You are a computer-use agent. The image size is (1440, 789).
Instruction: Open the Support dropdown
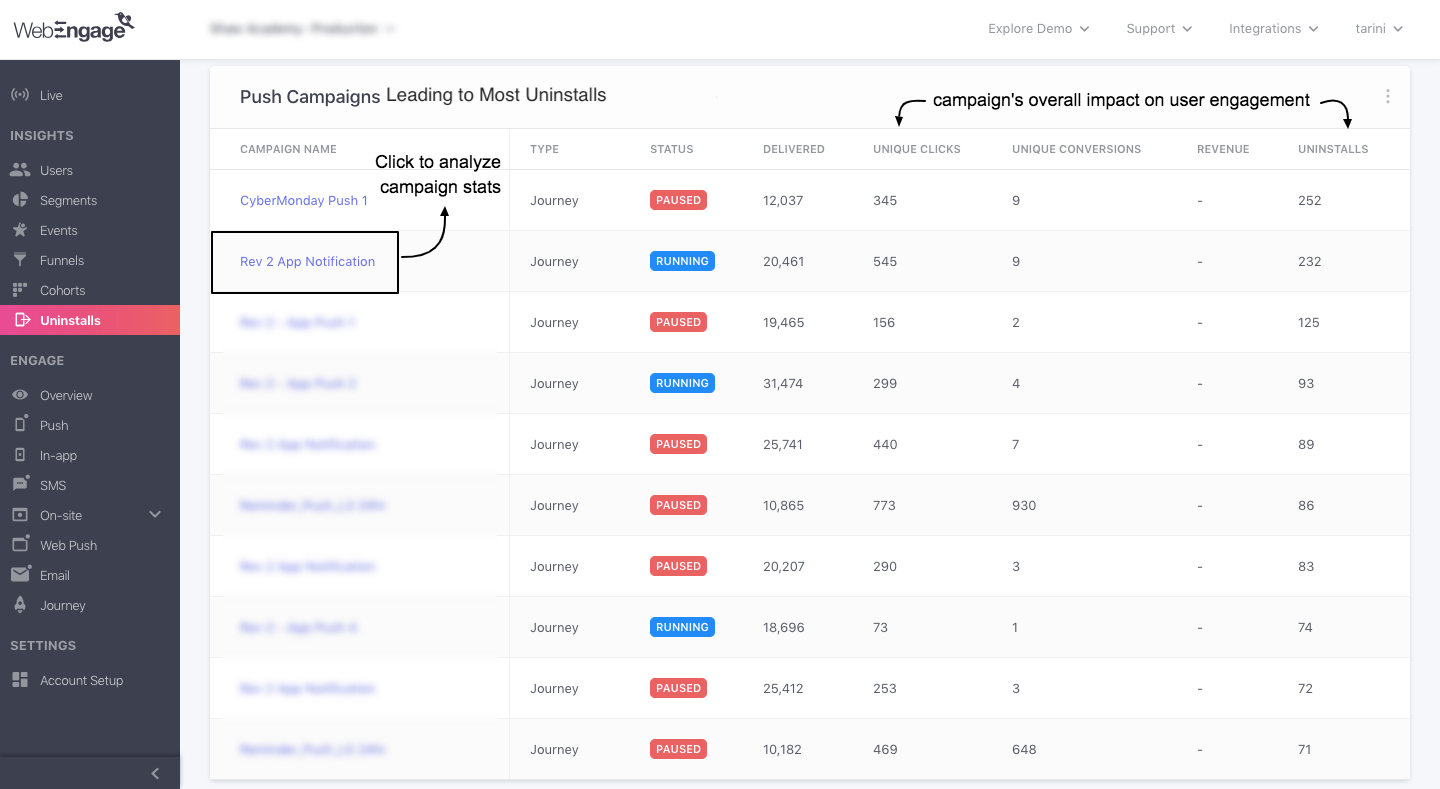1159,29
